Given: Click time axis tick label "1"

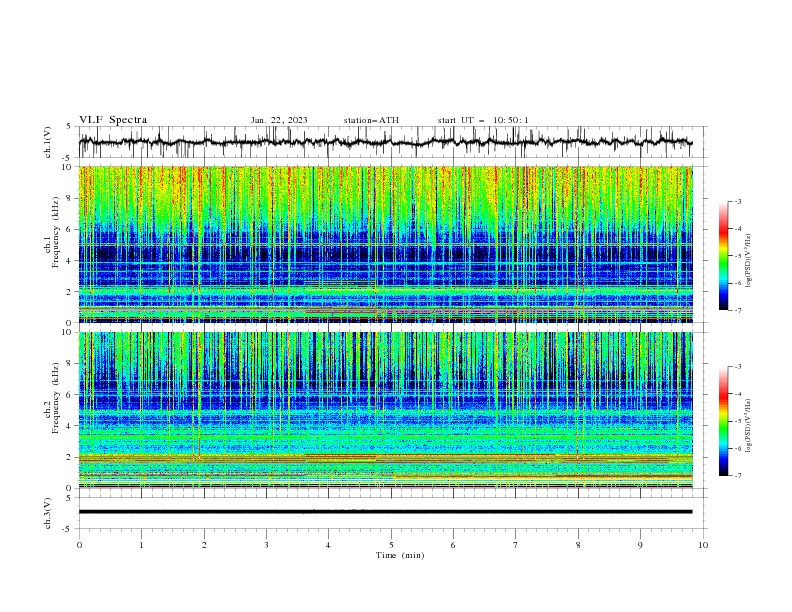Looking at the screenshot, I should tap(141, 545).
